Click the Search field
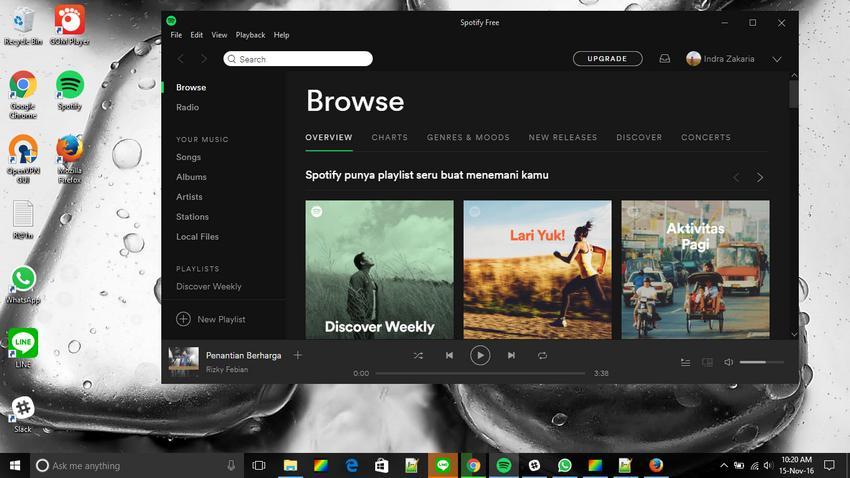The image size is (850, 478). (298, 59)
